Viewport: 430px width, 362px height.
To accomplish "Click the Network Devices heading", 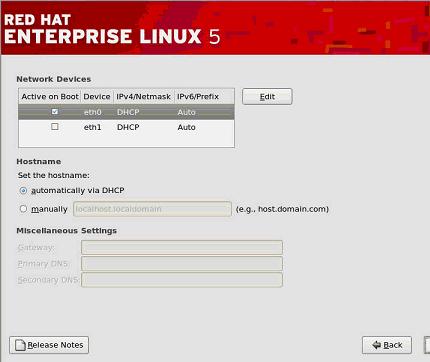I will [x=54, y=79].
